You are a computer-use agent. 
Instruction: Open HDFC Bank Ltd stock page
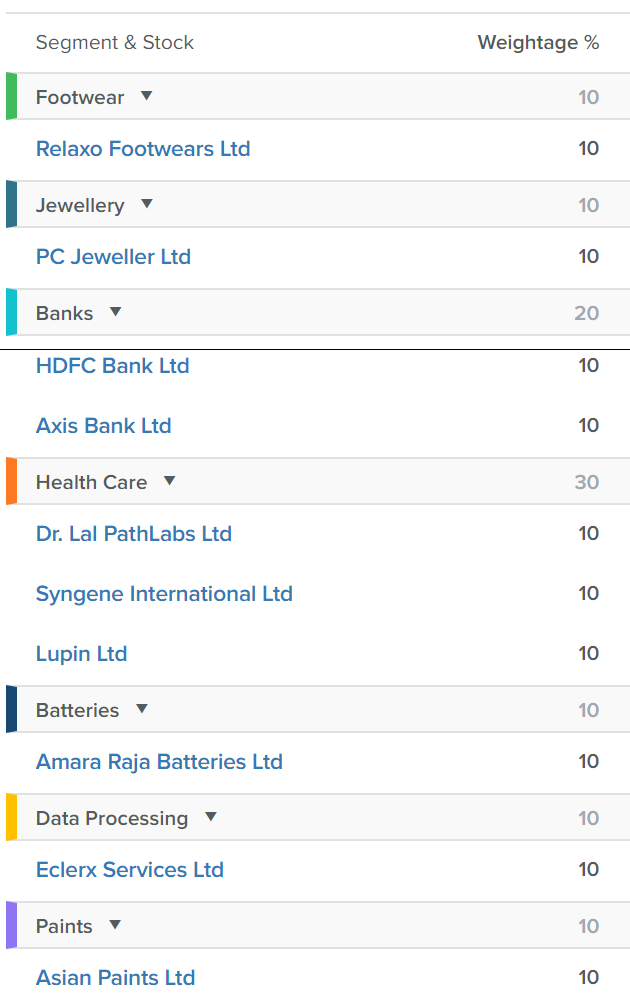click(x=113, y=366)
